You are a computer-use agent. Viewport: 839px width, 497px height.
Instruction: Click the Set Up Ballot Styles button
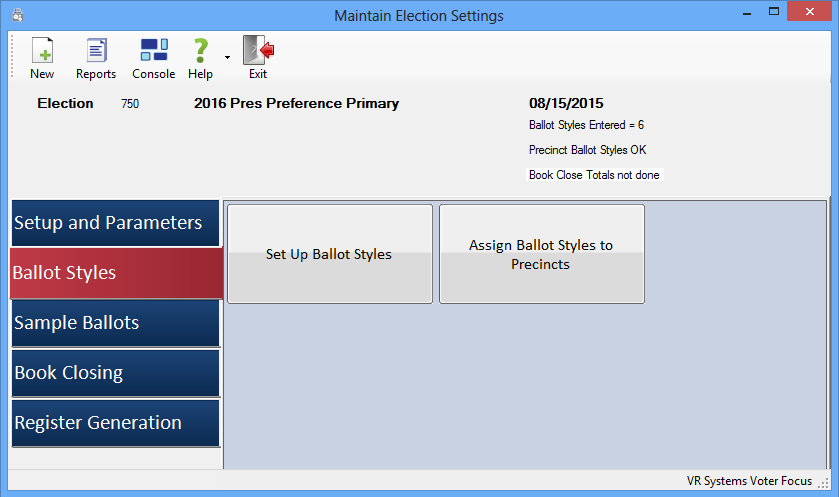(x=330, y=254)
